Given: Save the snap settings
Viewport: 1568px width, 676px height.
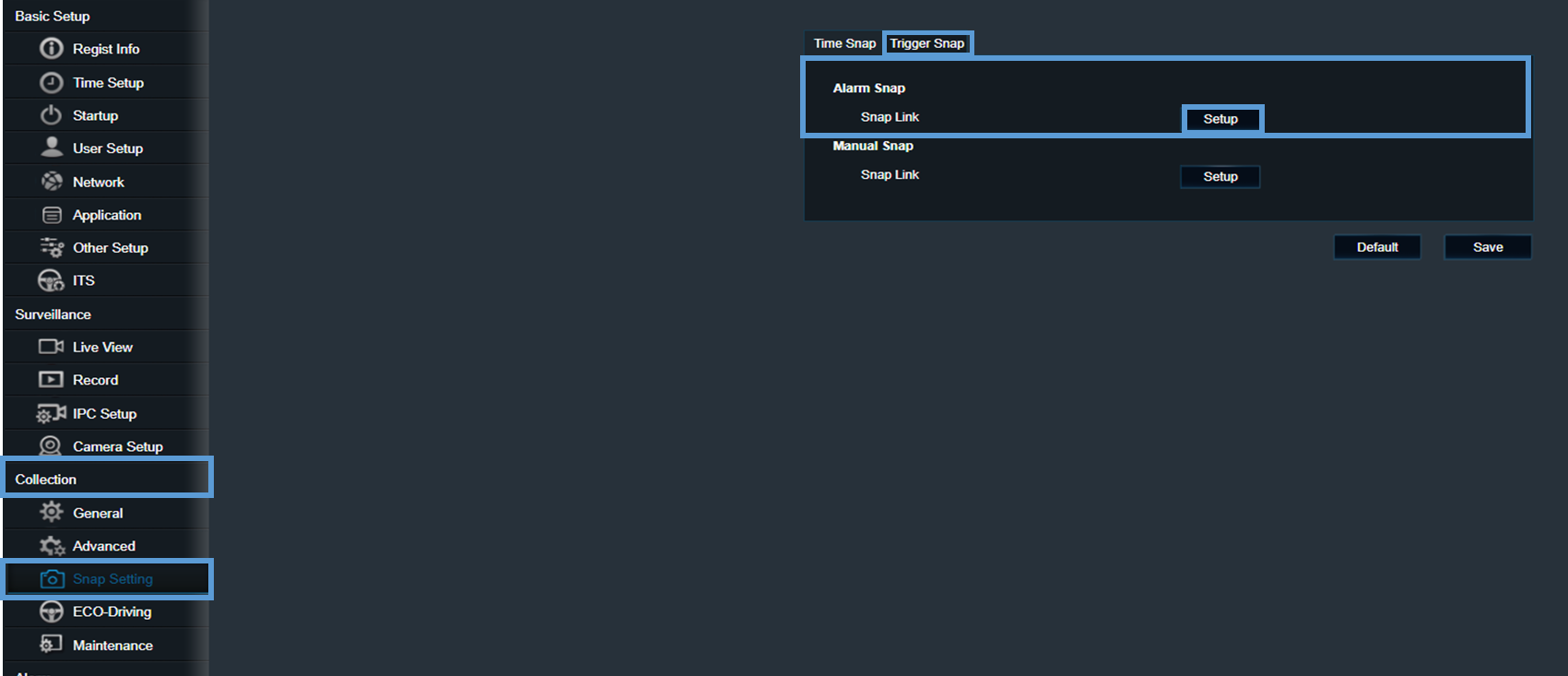Looking at the screenshot, I should (x=1488, y=247).
